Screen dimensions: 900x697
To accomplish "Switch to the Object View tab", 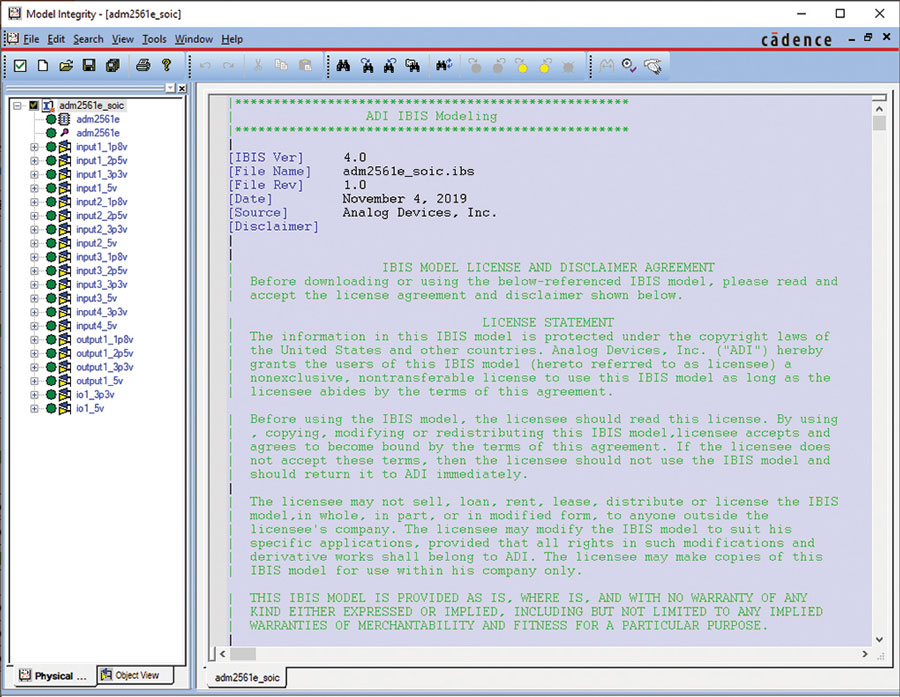I will point(136,675).
